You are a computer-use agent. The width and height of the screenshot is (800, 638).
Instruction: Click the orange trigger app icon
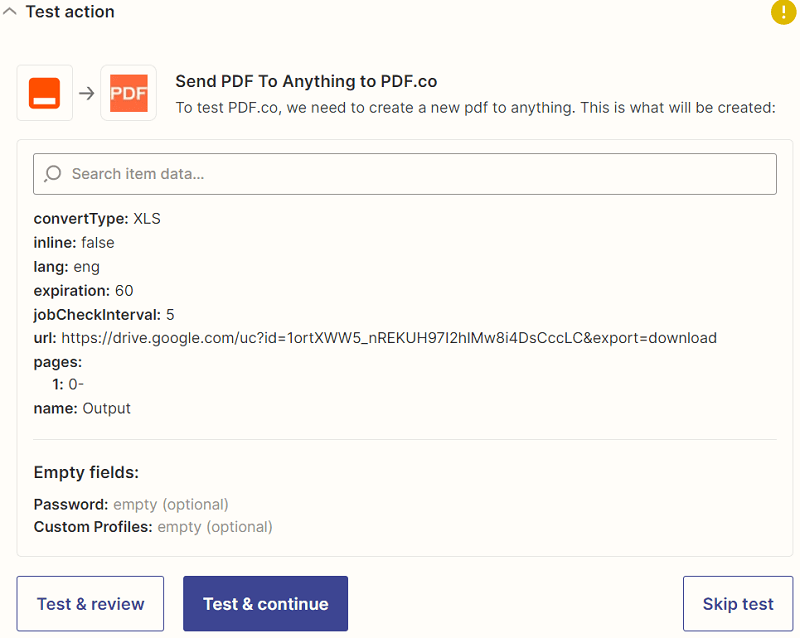tap(45, 93)
